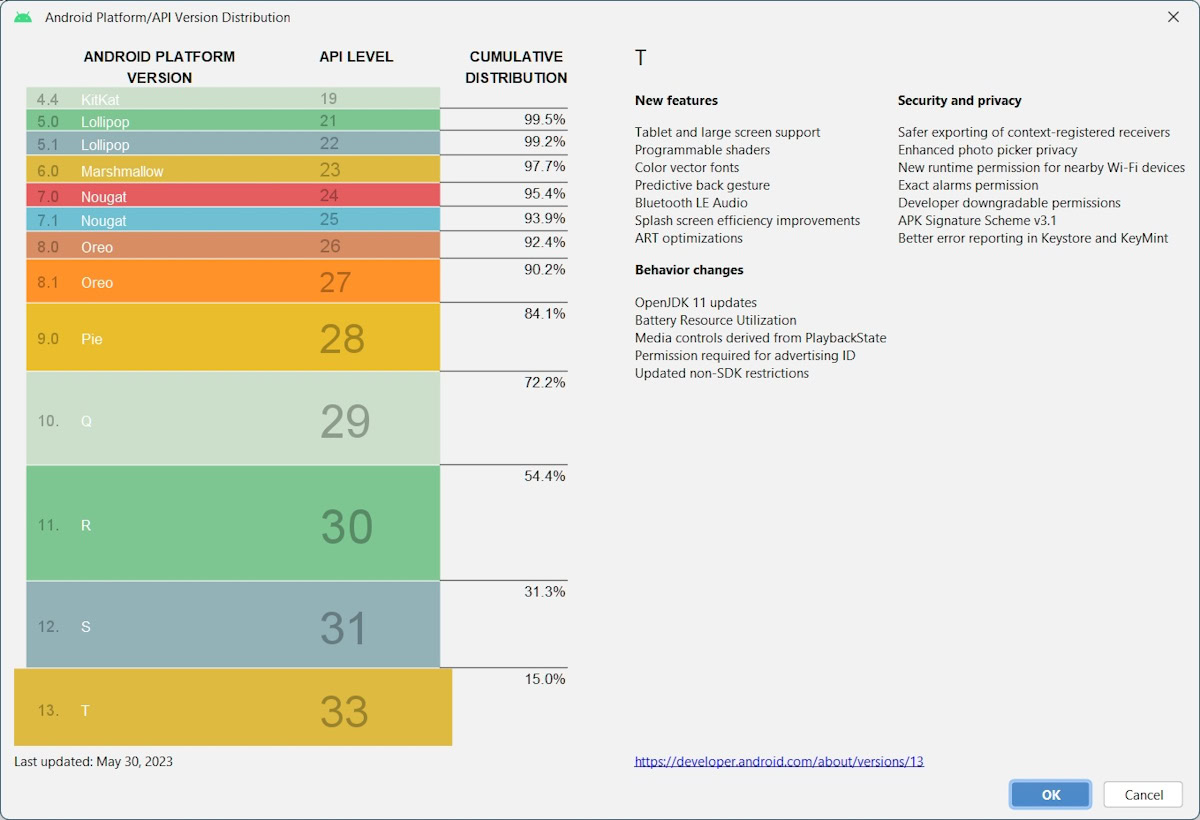Confirm the dialog with OK
The height and width of the screenshot is (820, 1200).
tap(1050, 794)
